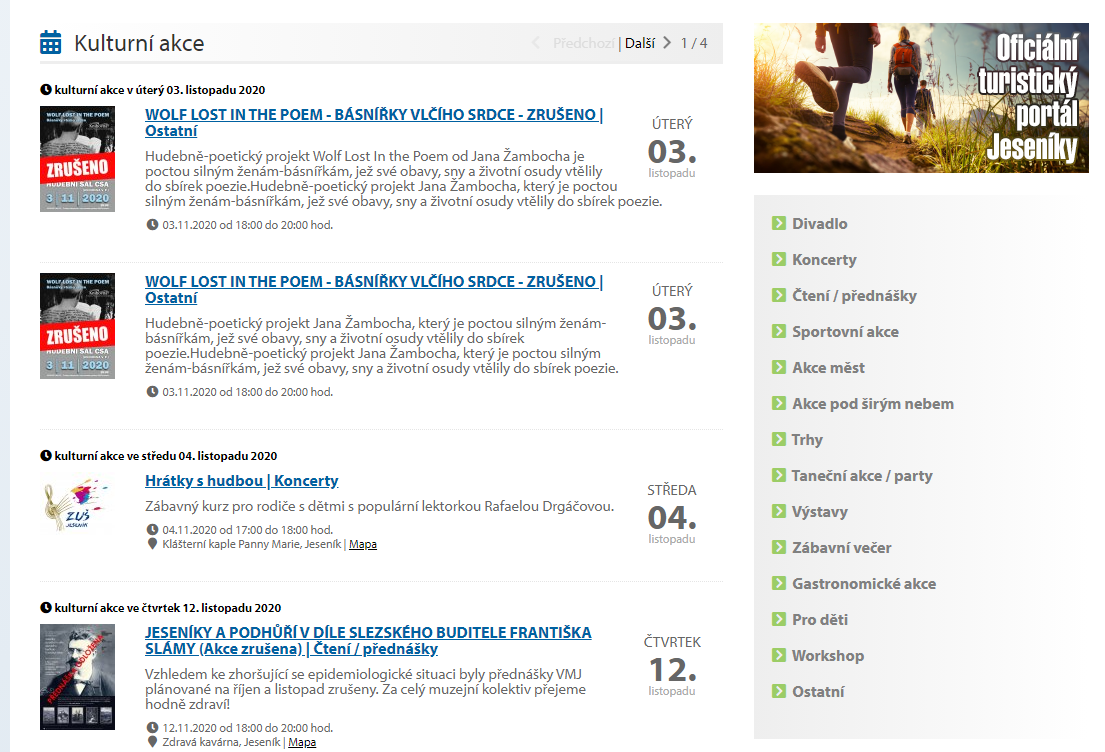Click the clock icon by the 04.11.2020 time
The height and width of the screenshot is (752, 1105).
pos(152,529)
